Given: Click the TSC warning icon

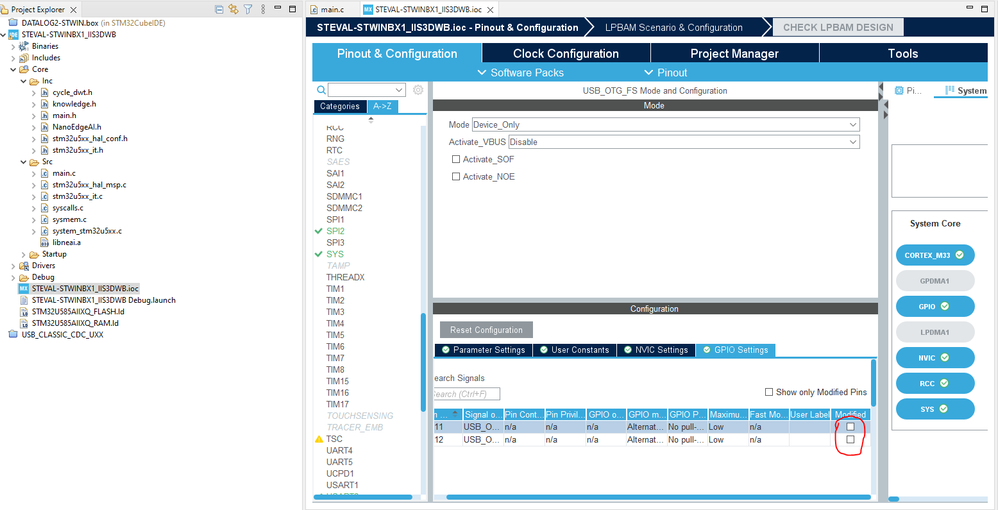Looking at the screenshot, I should pos(319,439).
